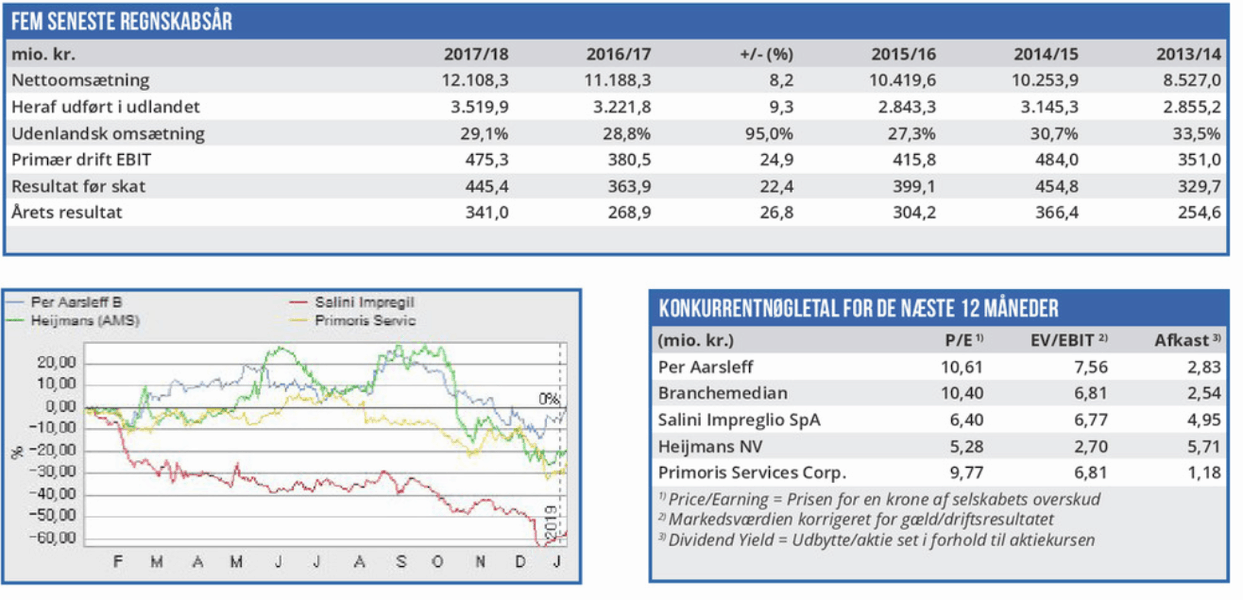Select the P/E column header

click(x=963, y=340)
